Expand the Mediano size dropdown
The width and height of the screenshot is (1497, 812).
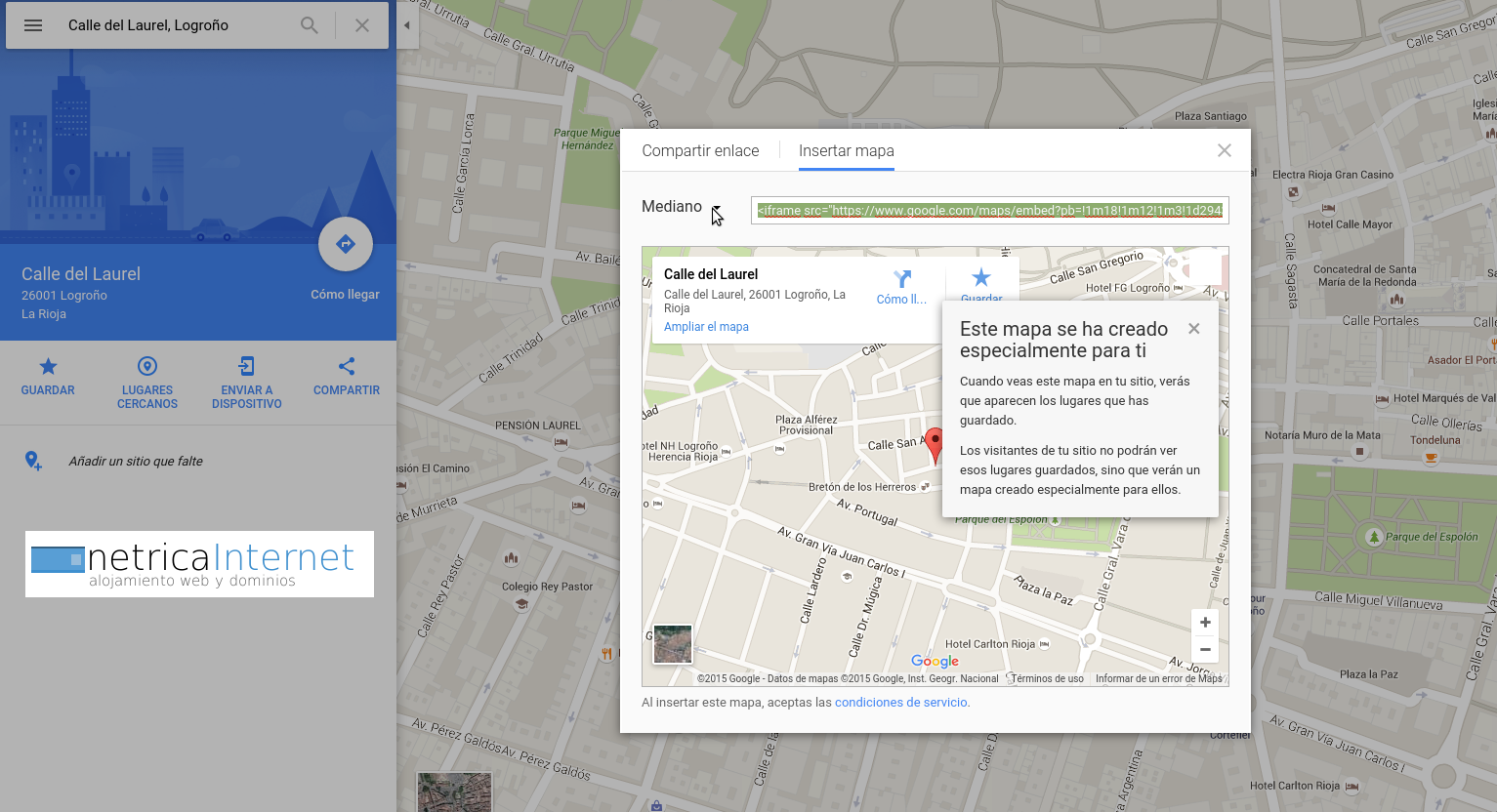click(716, 208)
